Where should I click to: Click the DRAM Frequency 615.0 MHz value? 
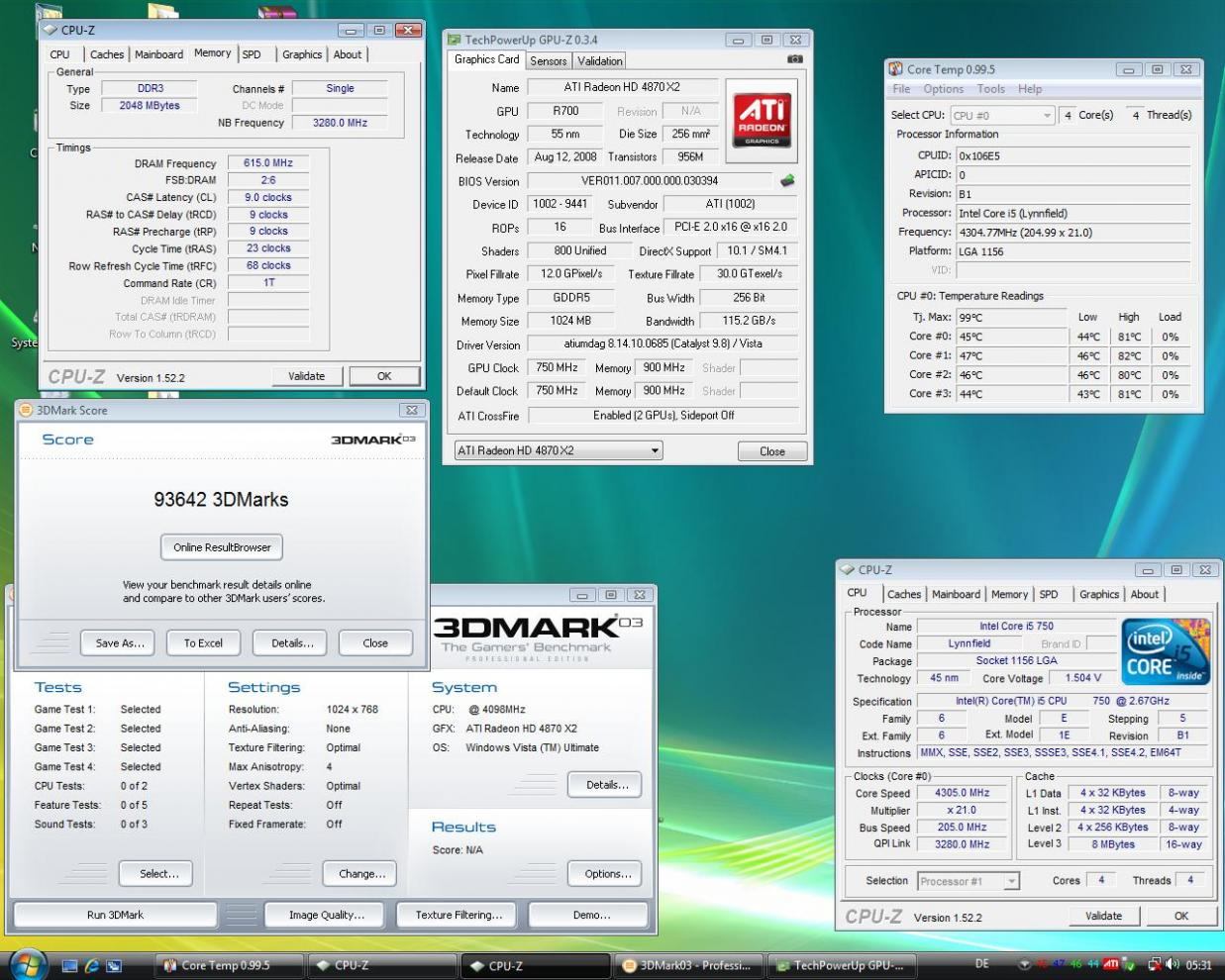268,163
